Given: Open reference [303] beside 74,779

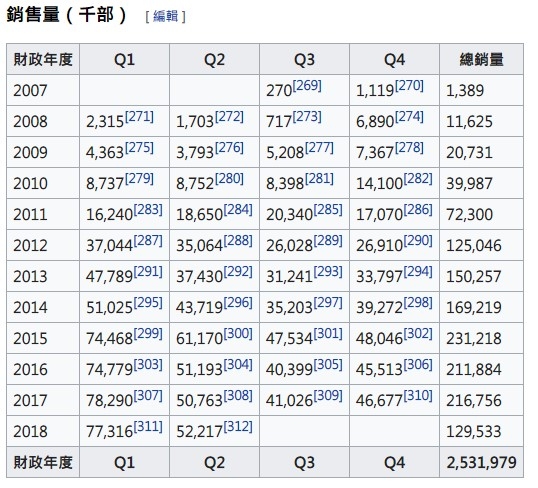Looking at the screenshot, I should click(x=148, y=364).
